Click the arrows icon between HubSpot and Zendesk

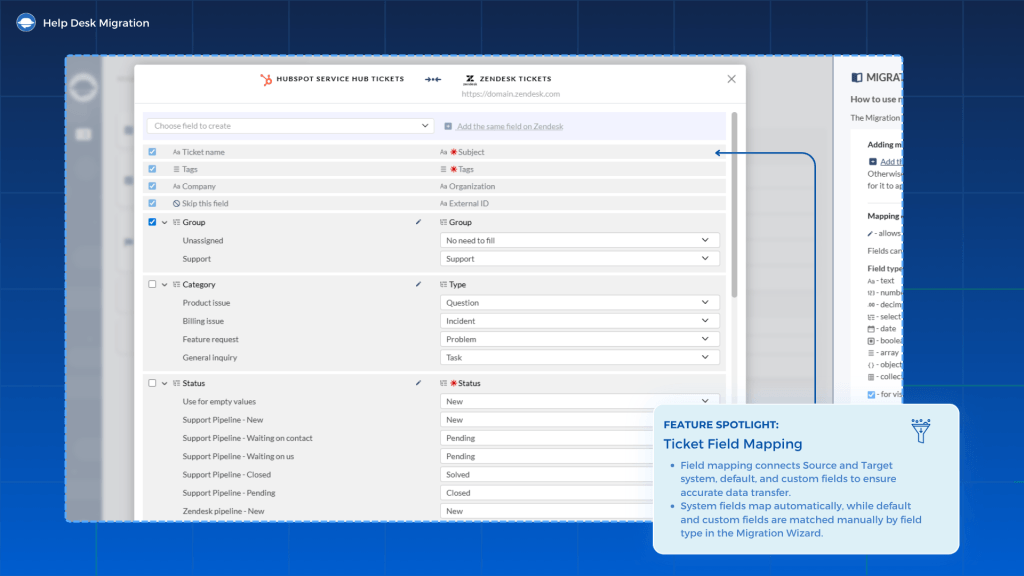tap(433, 79)
